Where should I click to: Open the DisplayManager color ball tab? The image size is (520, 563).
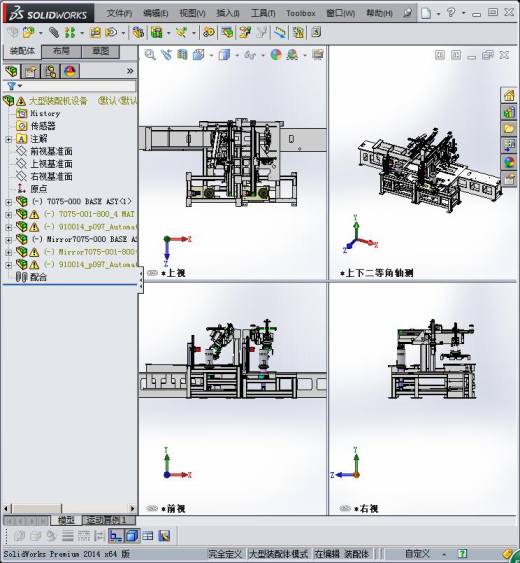[x=70, y=71]
